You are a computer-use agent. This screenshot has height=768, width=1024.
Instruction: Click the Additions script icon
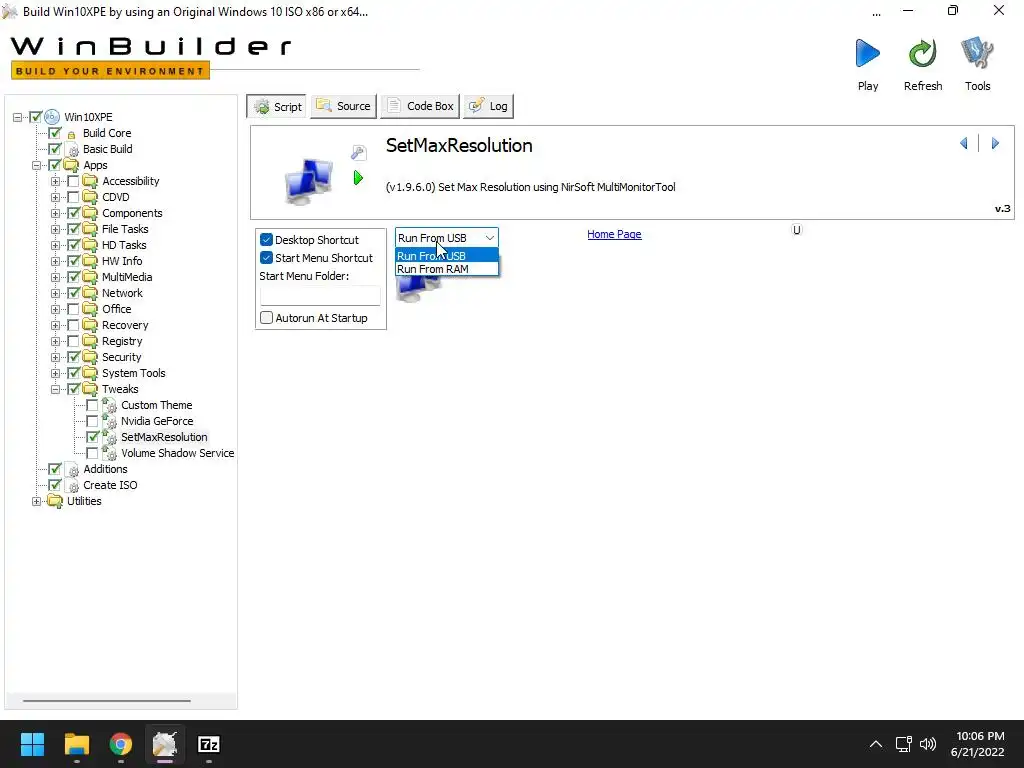[x=73, y=470]
